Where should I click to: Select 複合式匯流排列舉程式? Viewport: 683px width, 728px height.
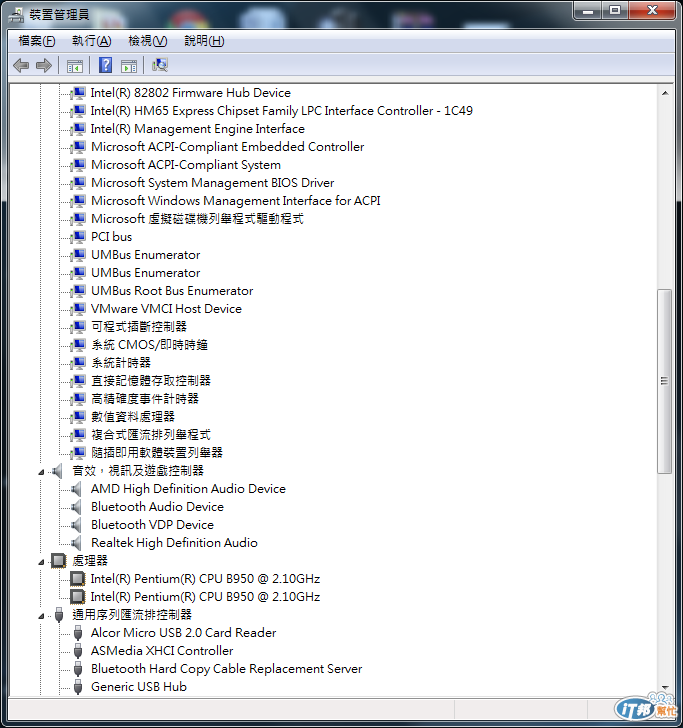(x=151, y=435)
